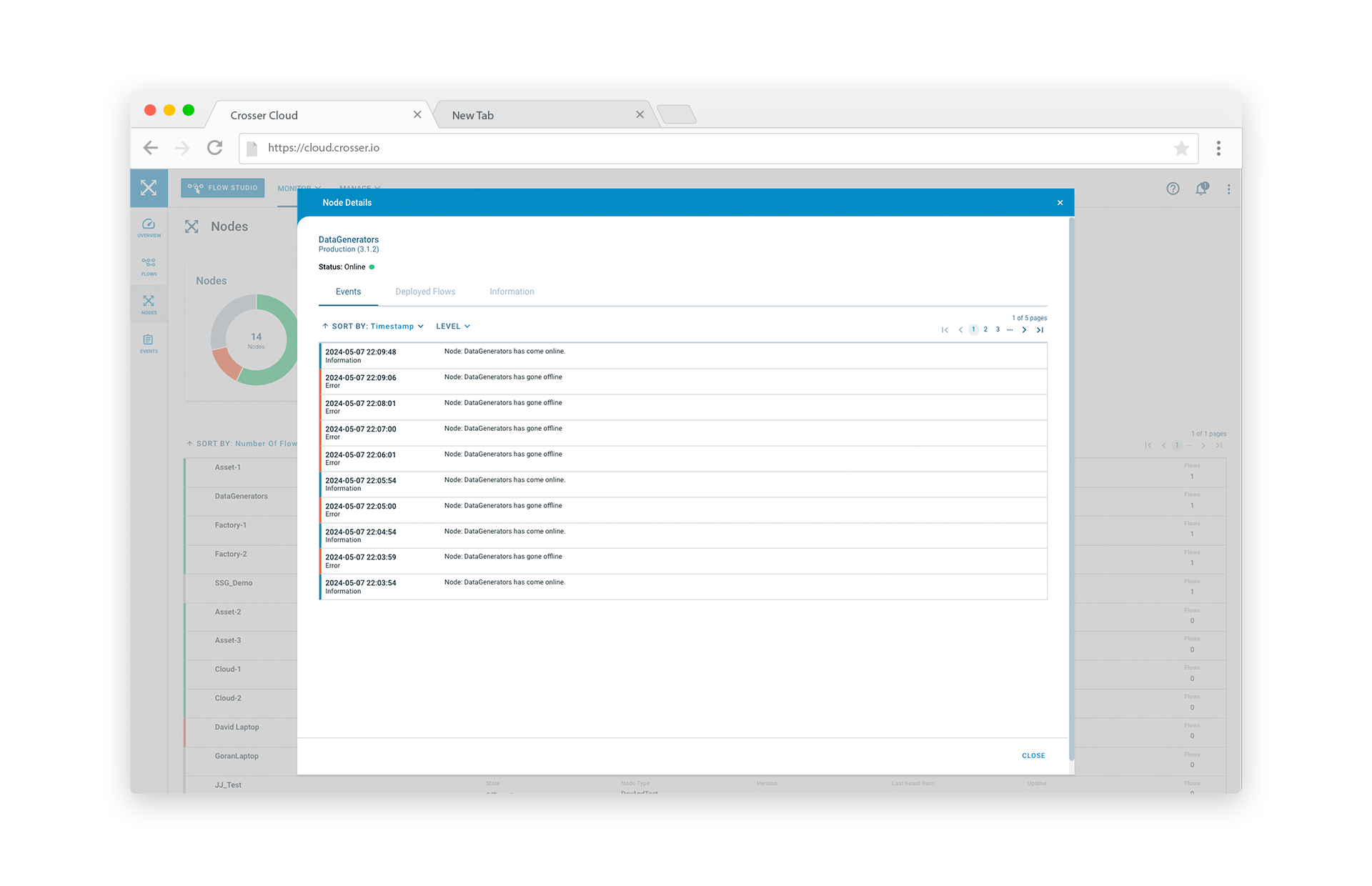Click the DataGenerators node name link

[x=349, y=239]
